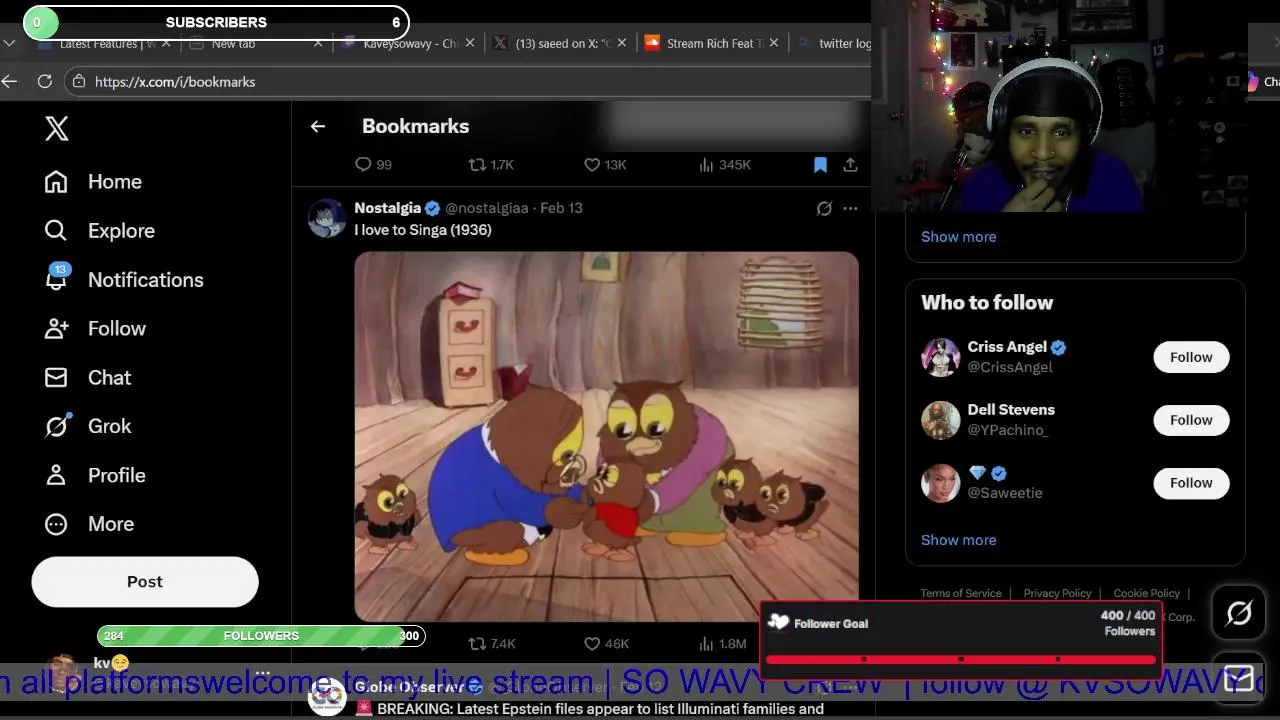Click the browser back button

point(10,81)
